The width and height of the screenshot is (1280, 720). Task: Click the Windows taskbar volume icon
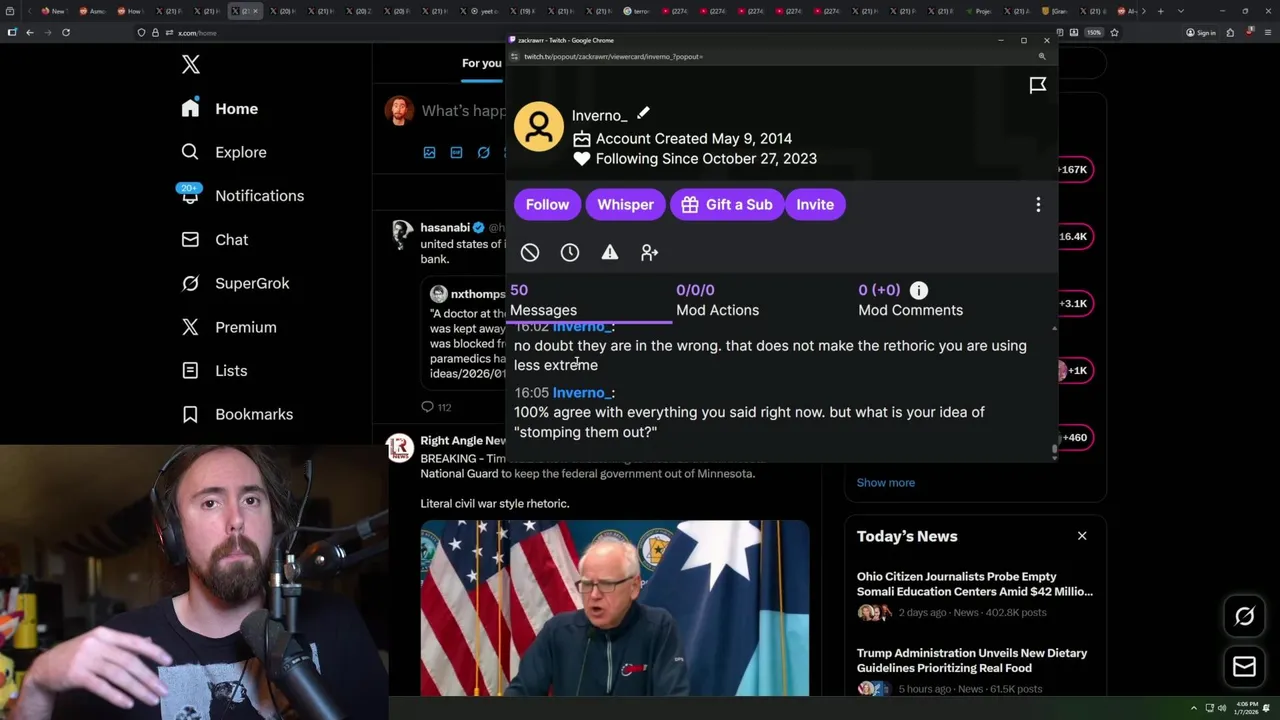coord(1221,708)
